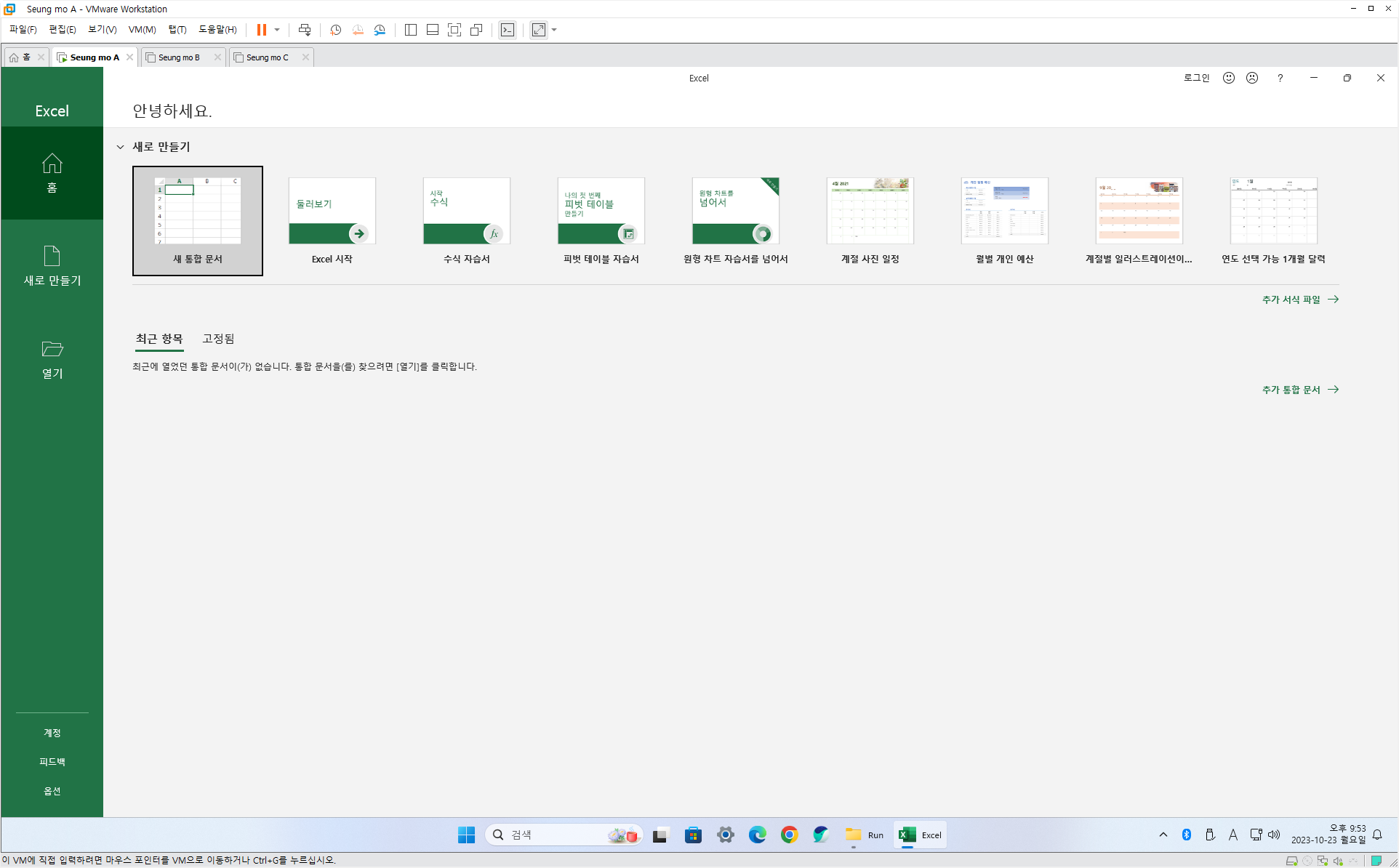Pause the virtual machine
The height and width of the screenshot is (868, 1399).
262,30
